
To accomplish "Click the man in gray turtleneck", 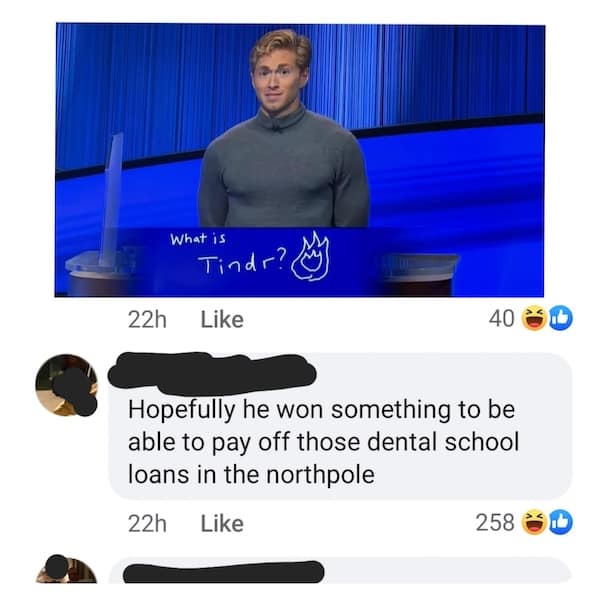I will (284, 130).
